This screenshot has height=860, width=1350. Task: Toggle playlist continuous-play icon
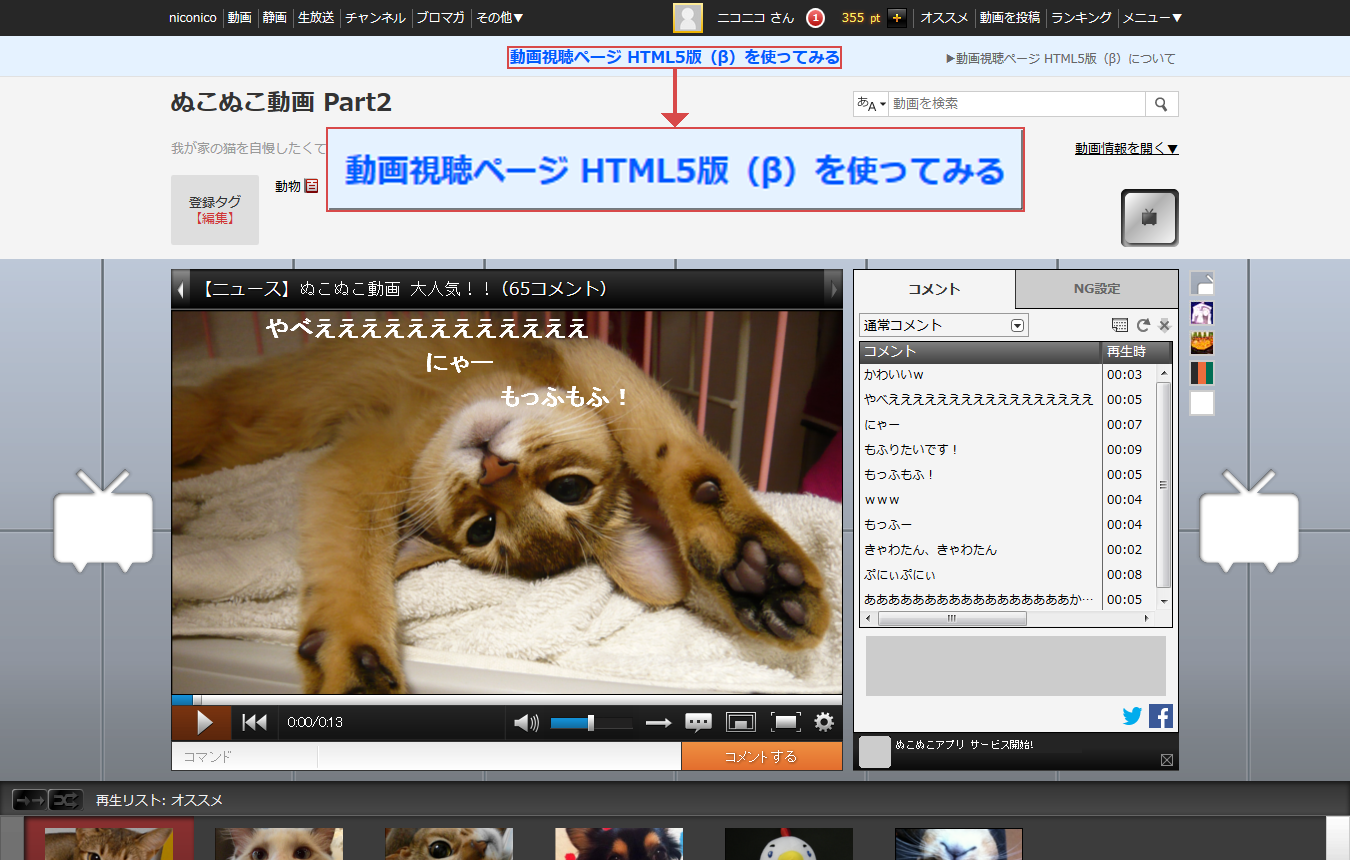coord(28,800)
